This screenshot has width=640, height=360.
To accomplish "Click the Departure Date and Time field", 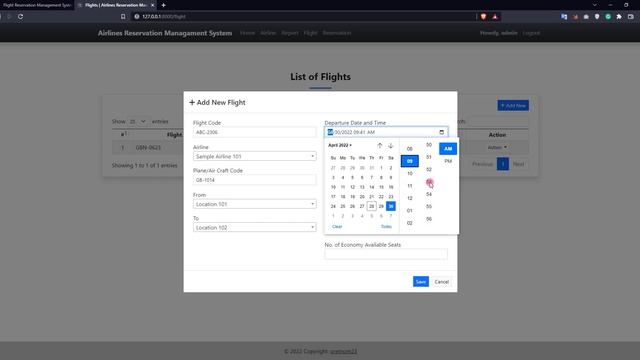I will [x=386, y=132].
